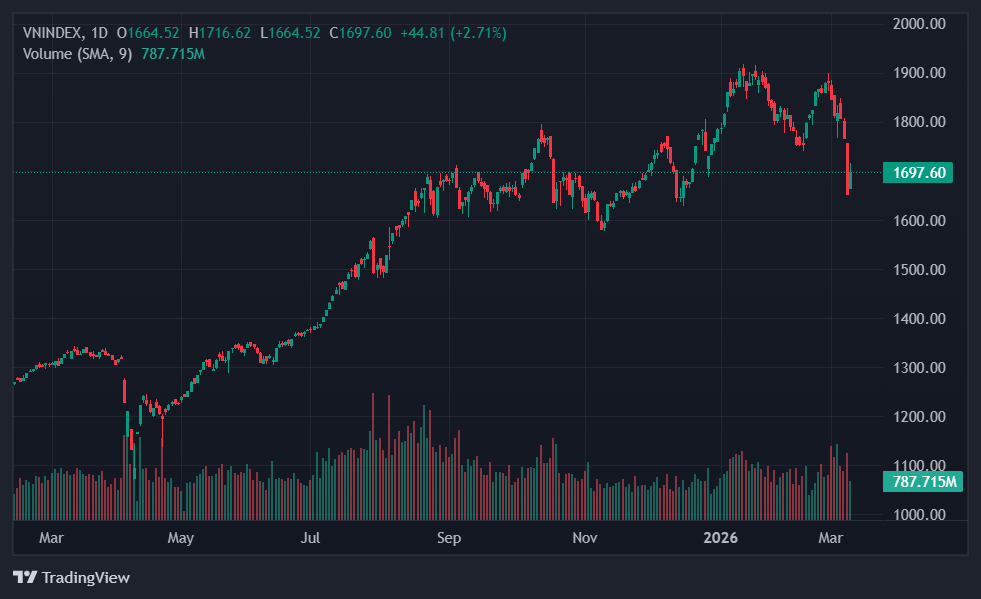Click the Nov label on time axis
Image resolution: width=981 pixels, height=599 pixels.
pyautogui.click(x=584, y=539)
